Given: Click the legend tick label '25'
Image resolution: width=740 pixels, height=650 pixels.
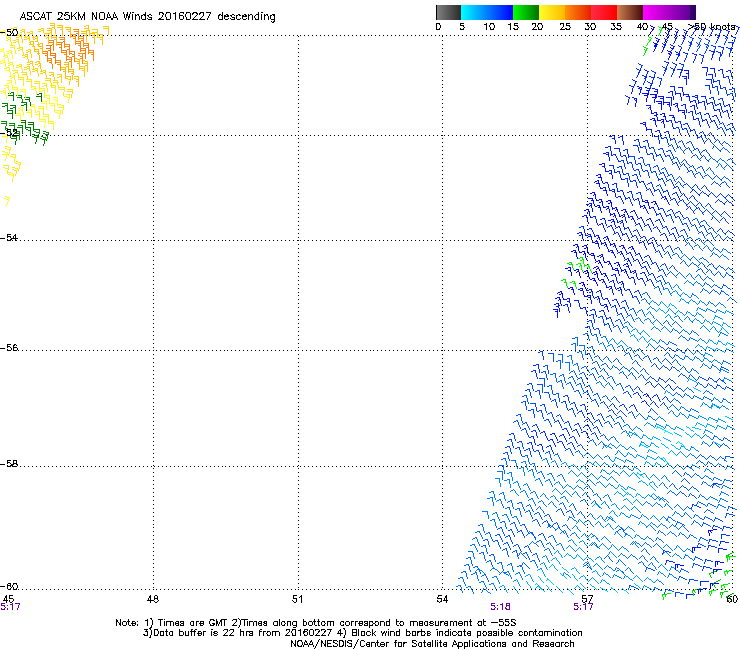Looking at the screenshot, I should [x=565, y=27].
